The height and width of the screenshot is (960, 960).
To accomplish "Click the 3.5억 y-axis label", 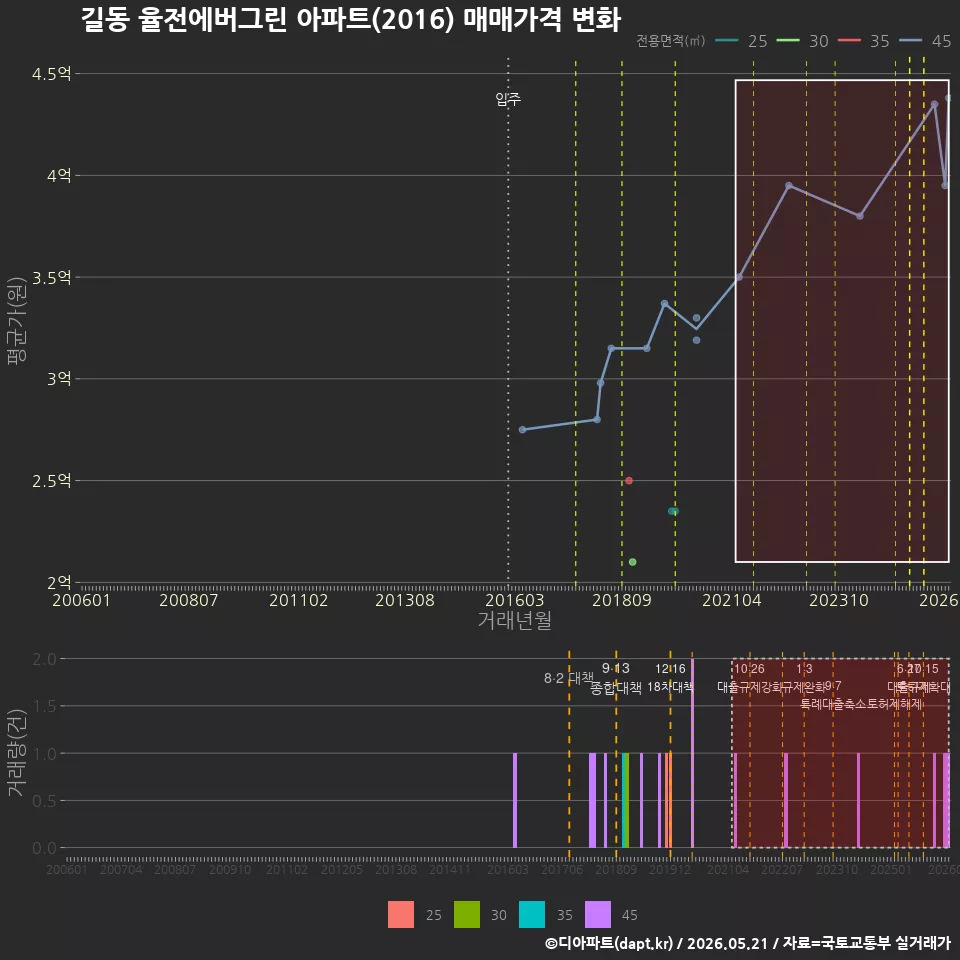I will tap(51, 278).
